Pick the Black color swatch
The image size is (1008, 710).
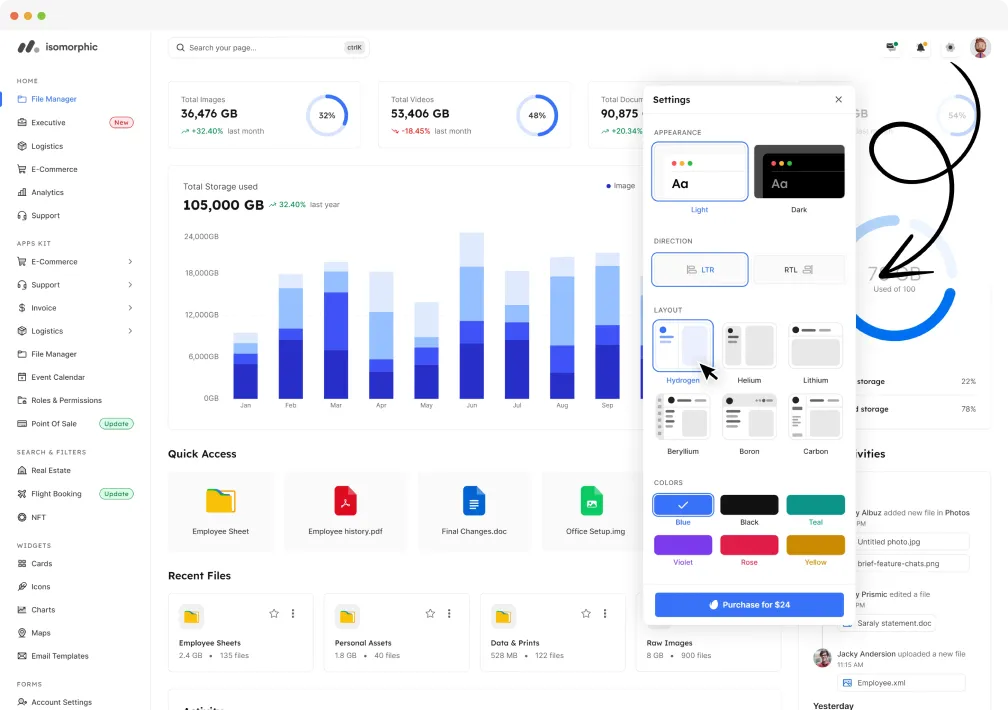(x=750, y=505)
